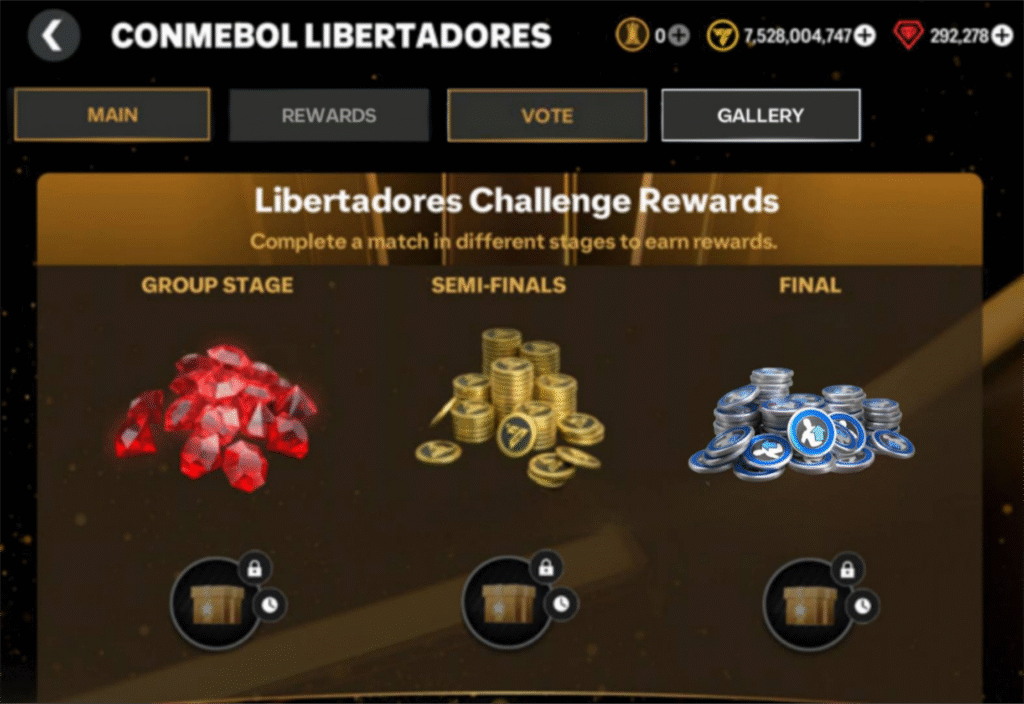Go back using the arrow button

click(x=54, y=35)
